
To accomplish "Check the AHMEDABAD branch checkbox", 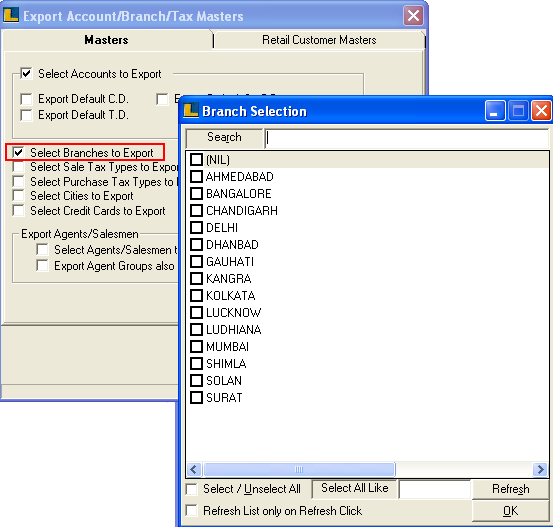I will coord(196,176).
